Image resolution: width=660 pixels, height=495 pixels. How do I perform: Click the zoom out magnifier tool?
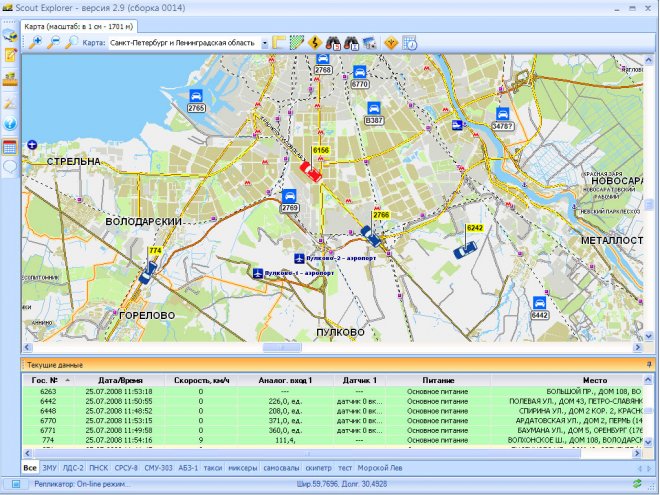[x=53, y=43]
